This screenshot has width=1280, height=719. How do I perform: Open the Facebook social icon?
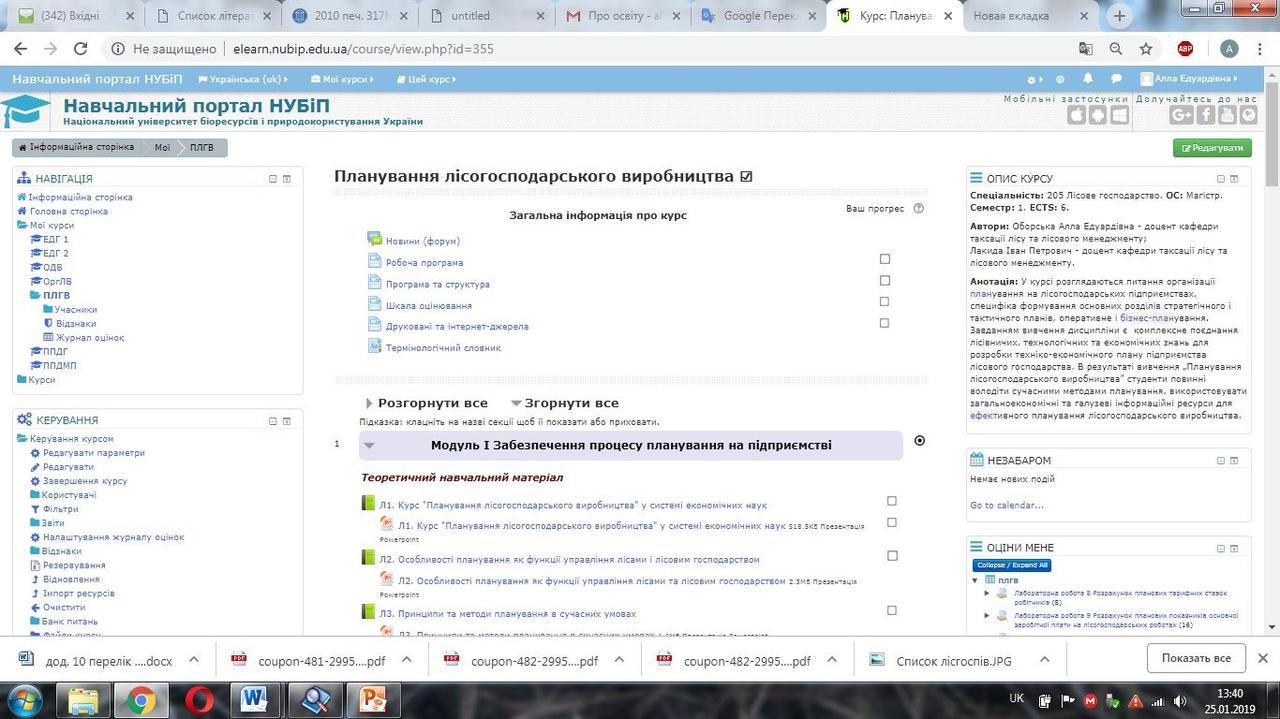(1206, 115)
